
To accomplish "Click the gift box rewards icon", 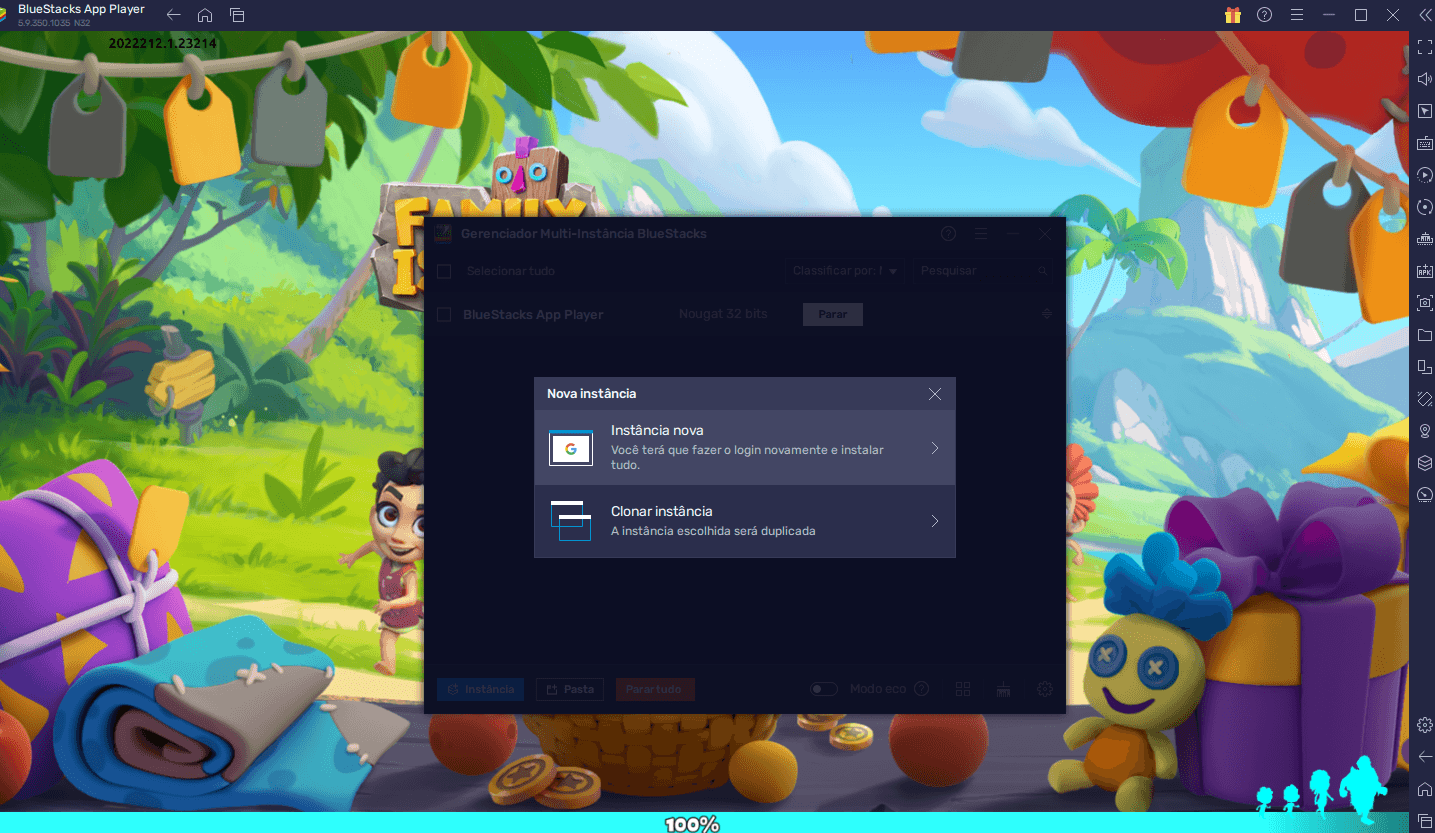I will (x=1232, y=15).
